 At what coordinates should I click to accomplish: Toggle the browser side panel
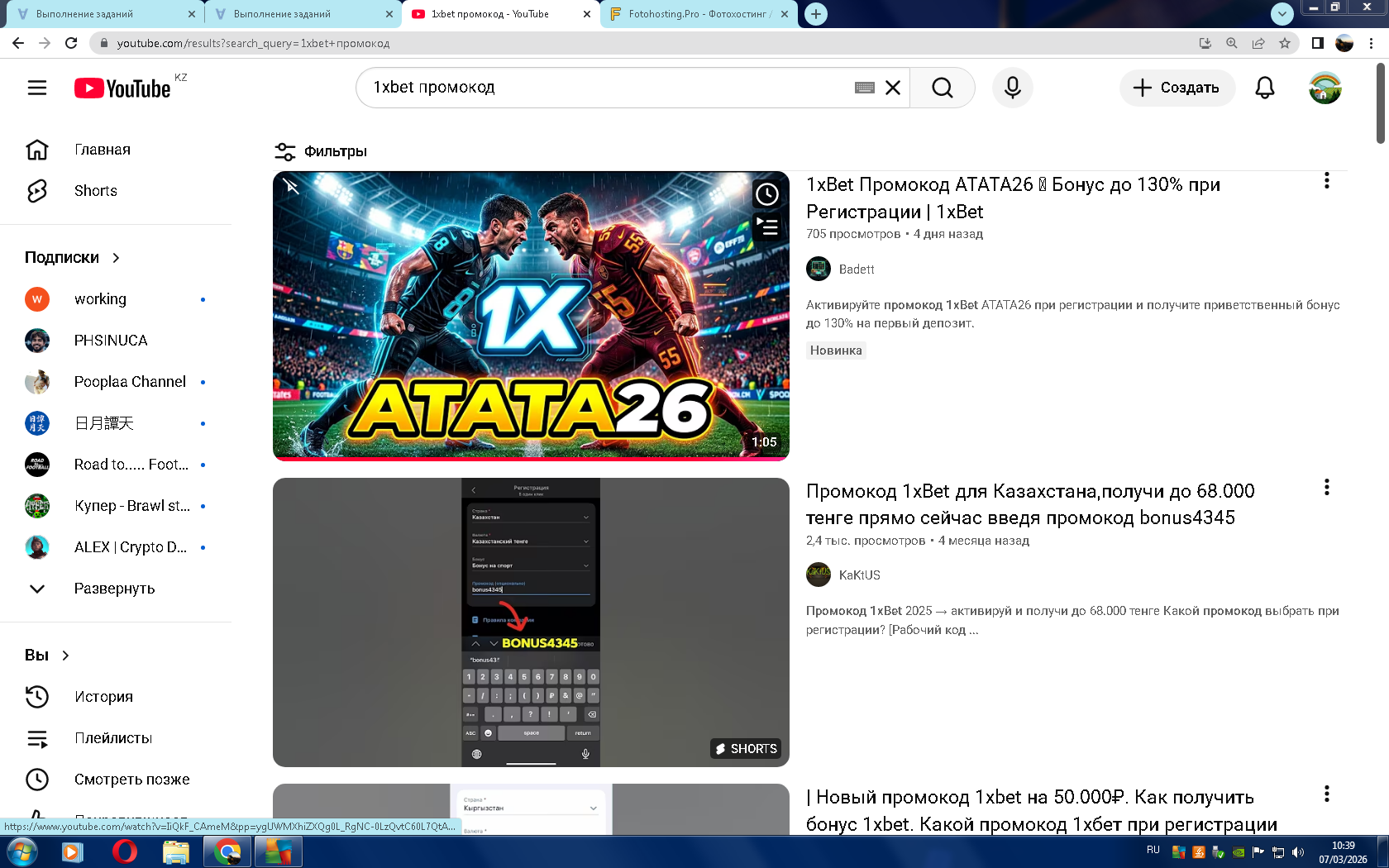point(1318,43)
